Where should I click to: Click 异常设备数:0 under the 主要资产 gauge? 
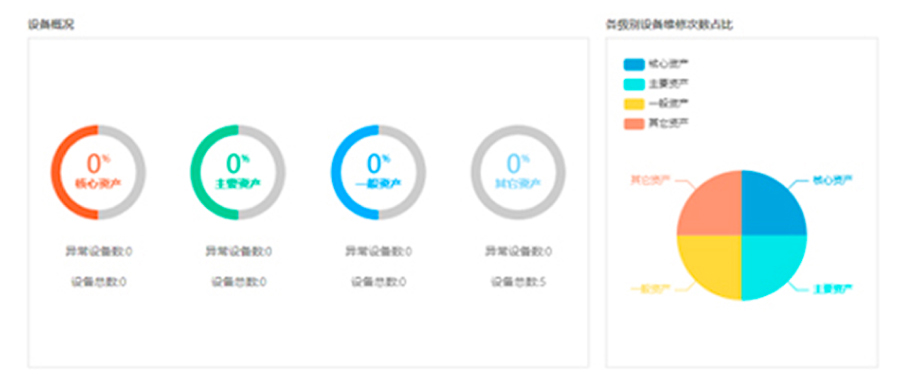click(238, 251)
